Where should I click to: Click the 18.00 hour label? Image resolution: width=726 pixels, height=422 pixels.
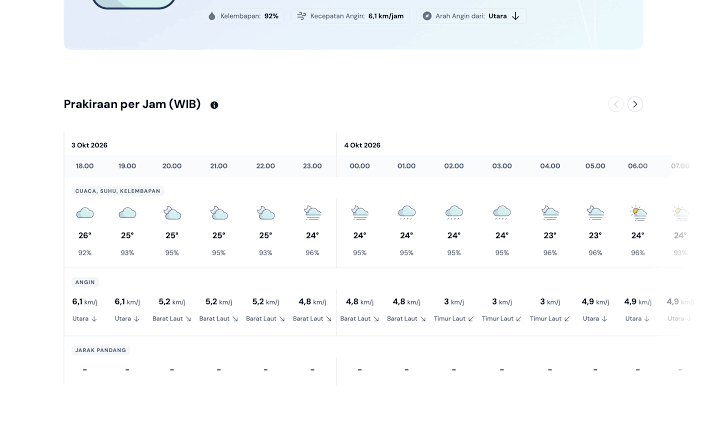tap(85, 166)
